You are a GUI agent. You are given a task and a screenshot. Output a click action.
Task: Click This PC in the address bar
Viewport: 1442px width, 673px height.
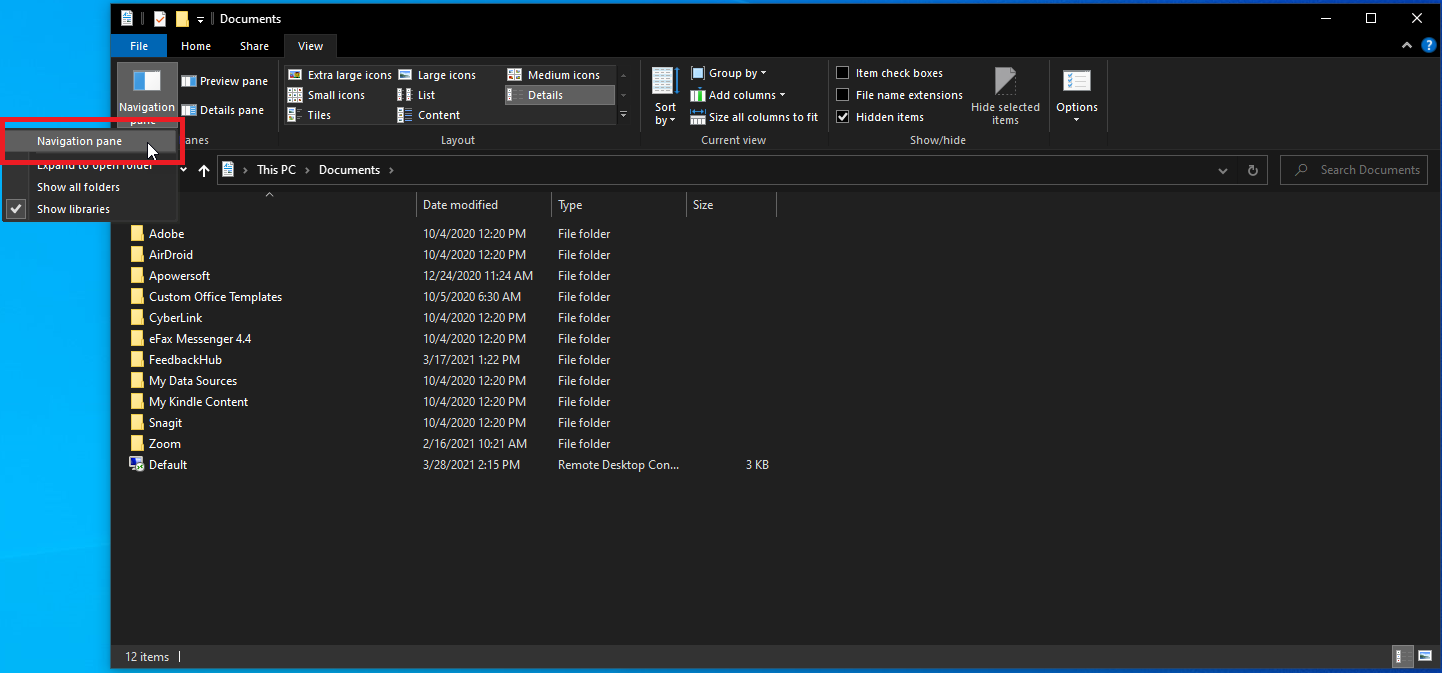(276, 170)
